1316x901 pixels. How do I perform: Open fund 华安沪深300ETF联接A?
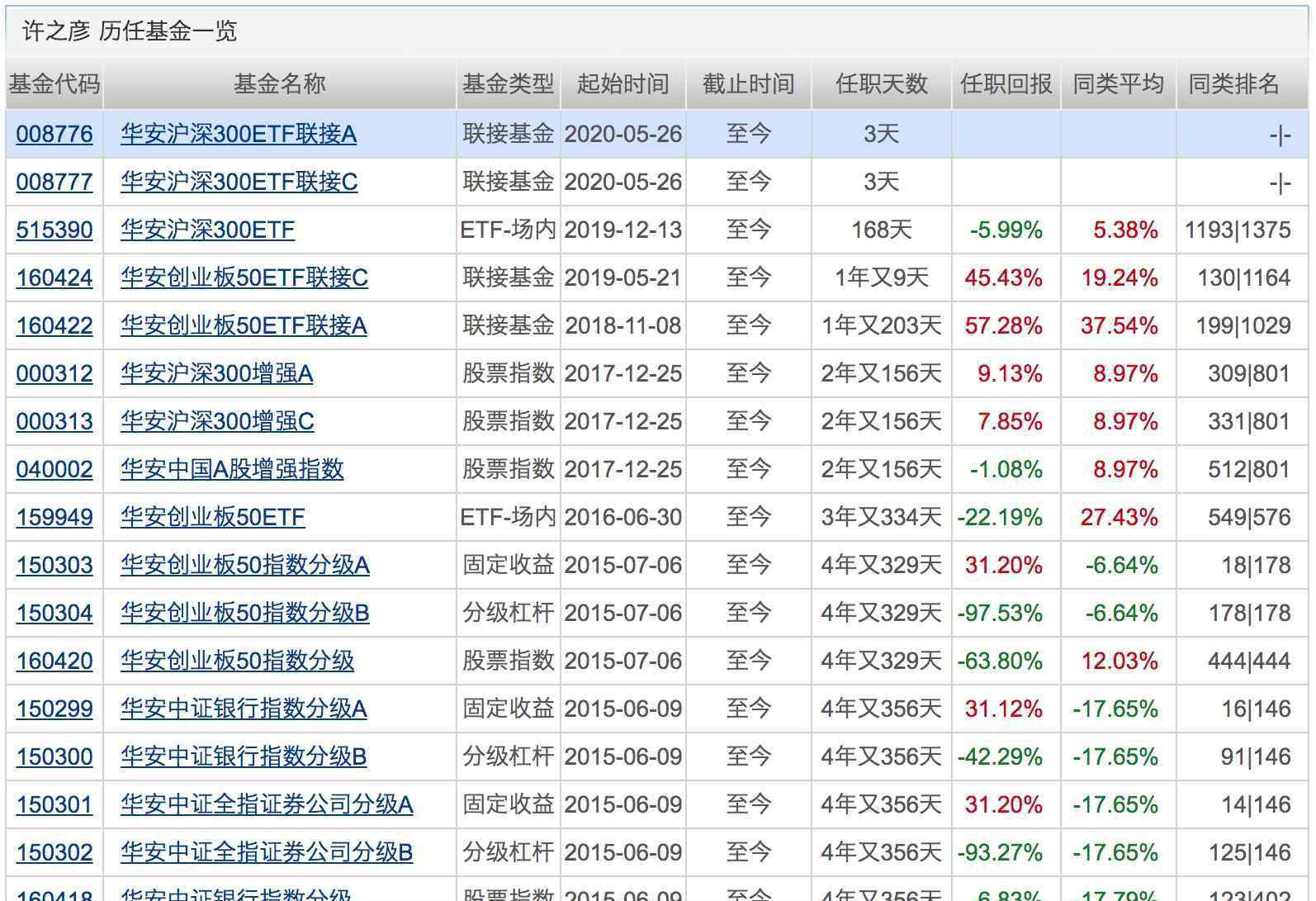[239, 134]
